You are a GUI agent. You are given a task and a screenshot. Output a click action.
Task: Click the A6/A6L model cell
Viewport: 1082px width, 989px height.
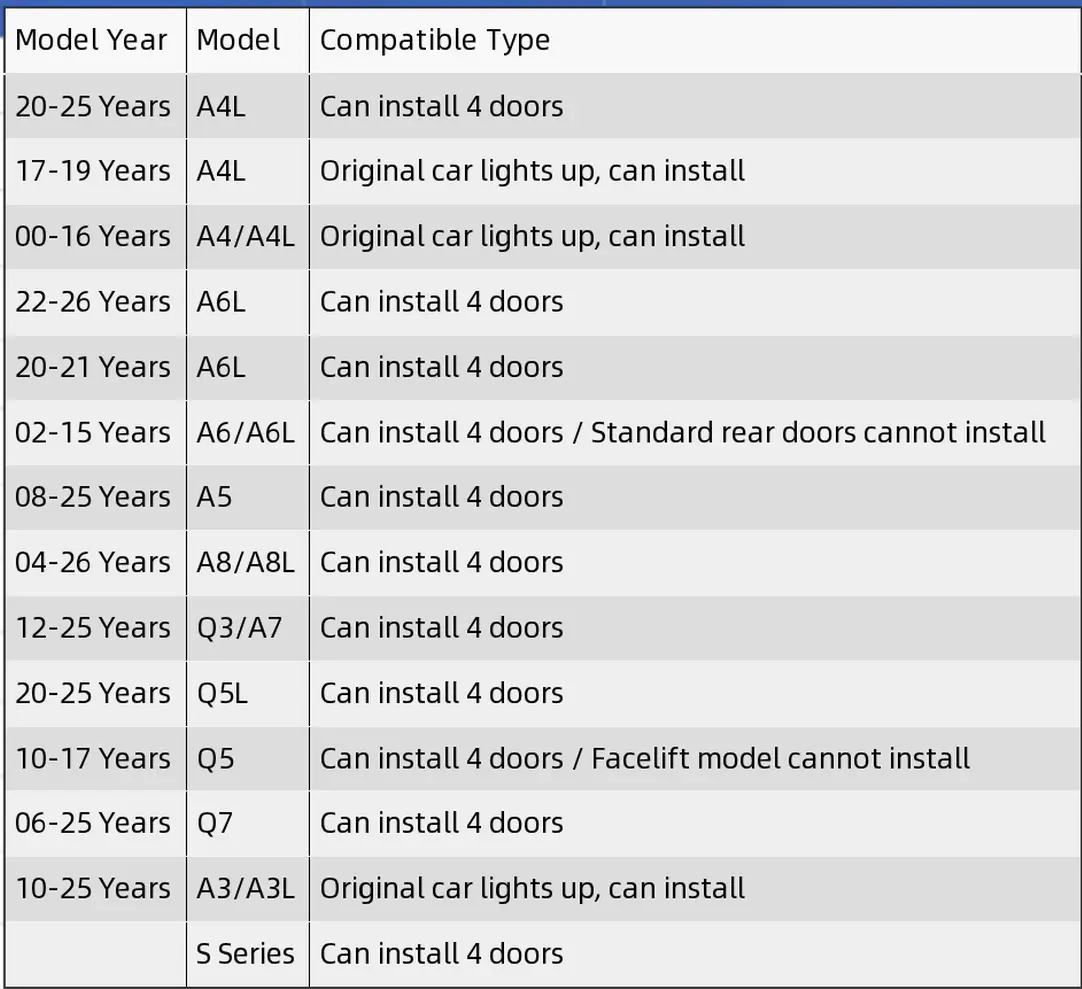tap(245, 433)
